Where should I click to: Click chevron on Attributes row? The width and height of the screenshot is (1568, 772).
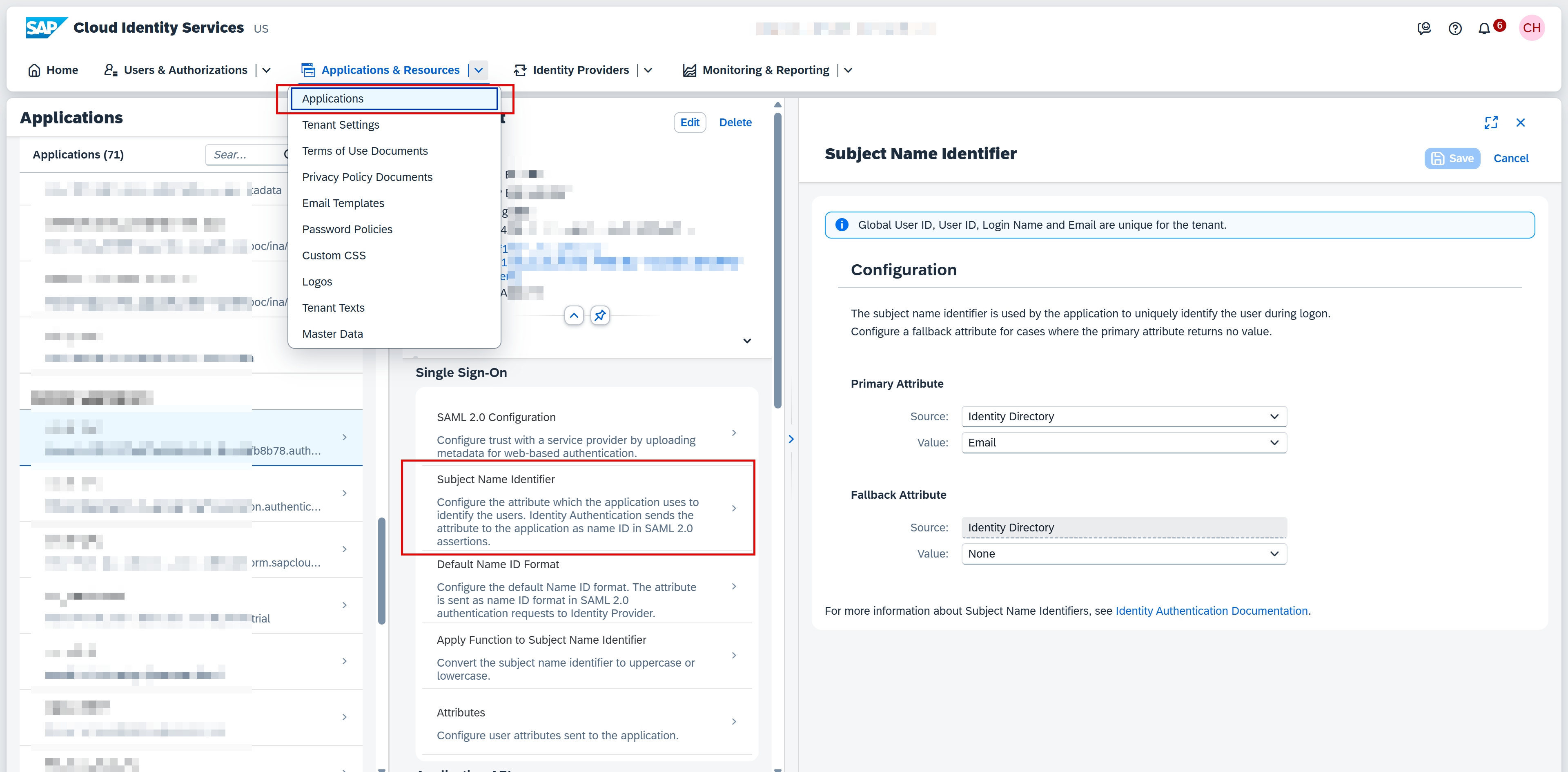click(x=733, y=722)
